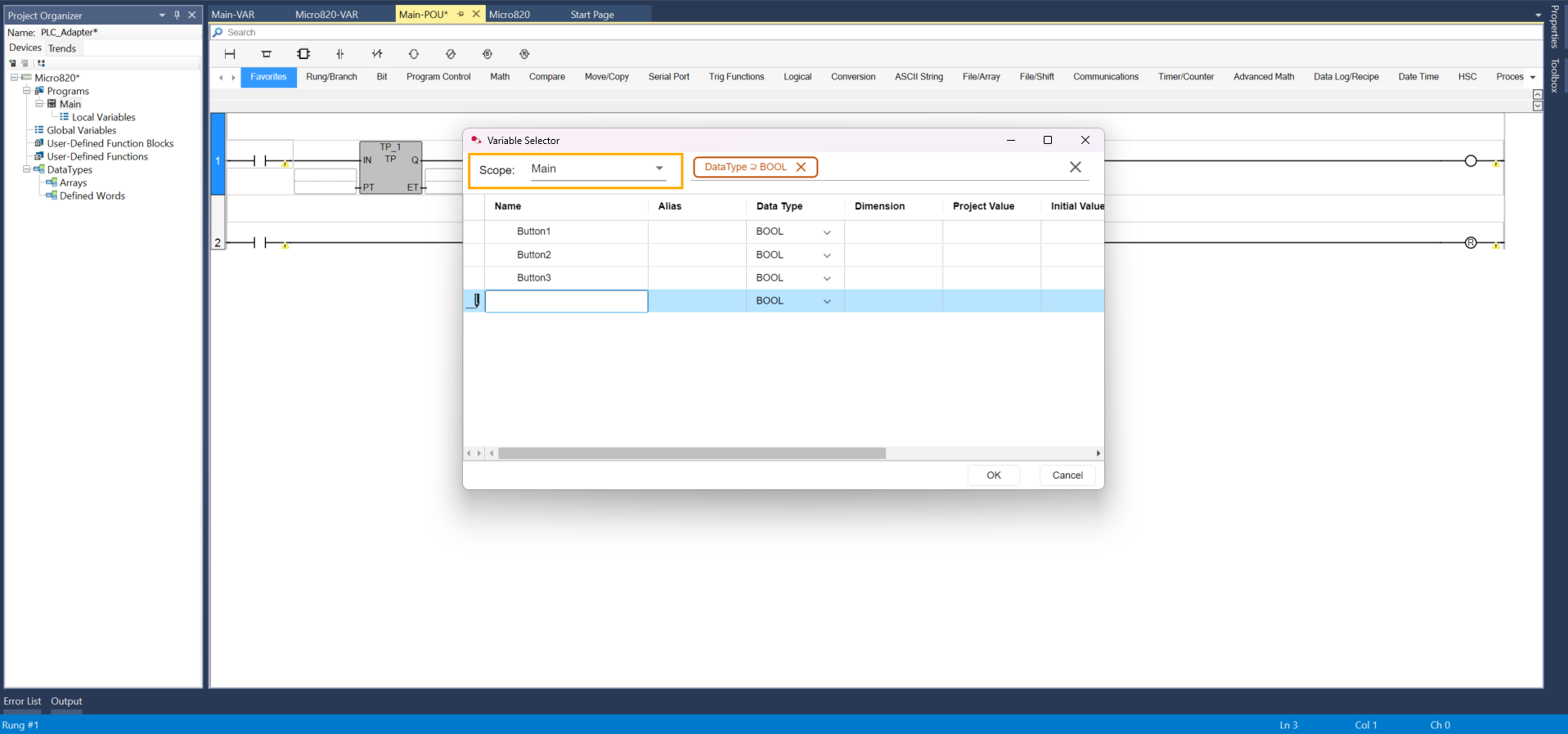Collapse the Programs tree node

coord(26,91)
